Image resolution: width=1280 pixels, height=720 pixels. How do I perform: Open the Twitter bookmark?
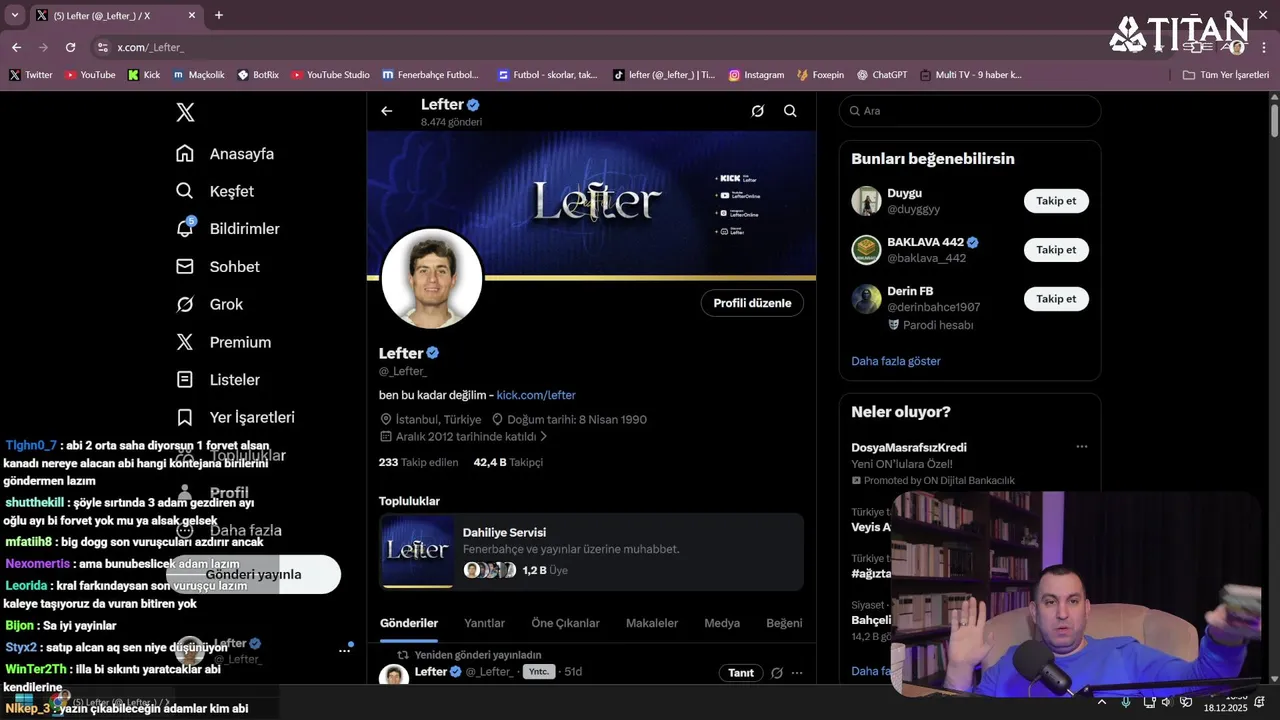(x=31, y=75)
